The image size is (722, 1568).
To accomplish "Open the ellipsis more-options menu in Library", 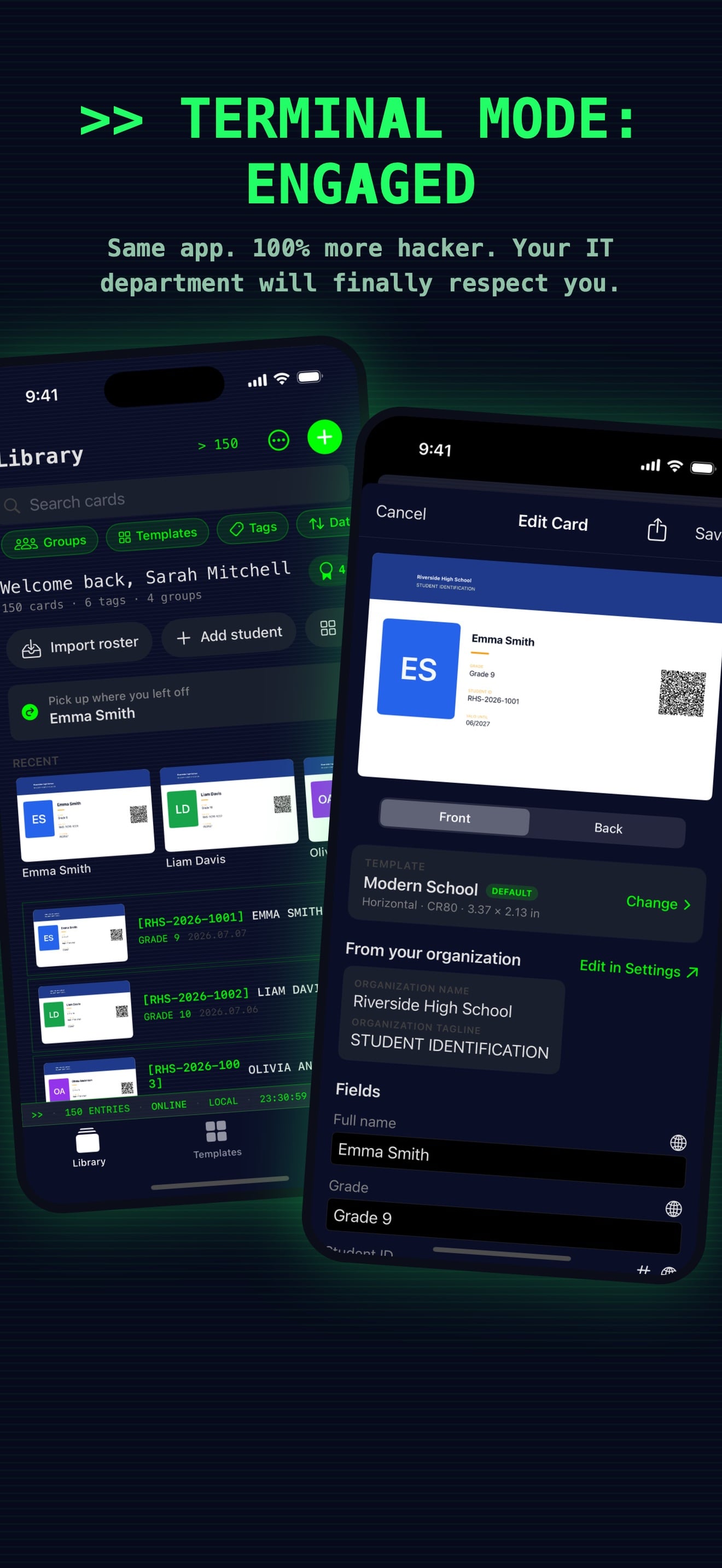I will (x=279, y=440).
